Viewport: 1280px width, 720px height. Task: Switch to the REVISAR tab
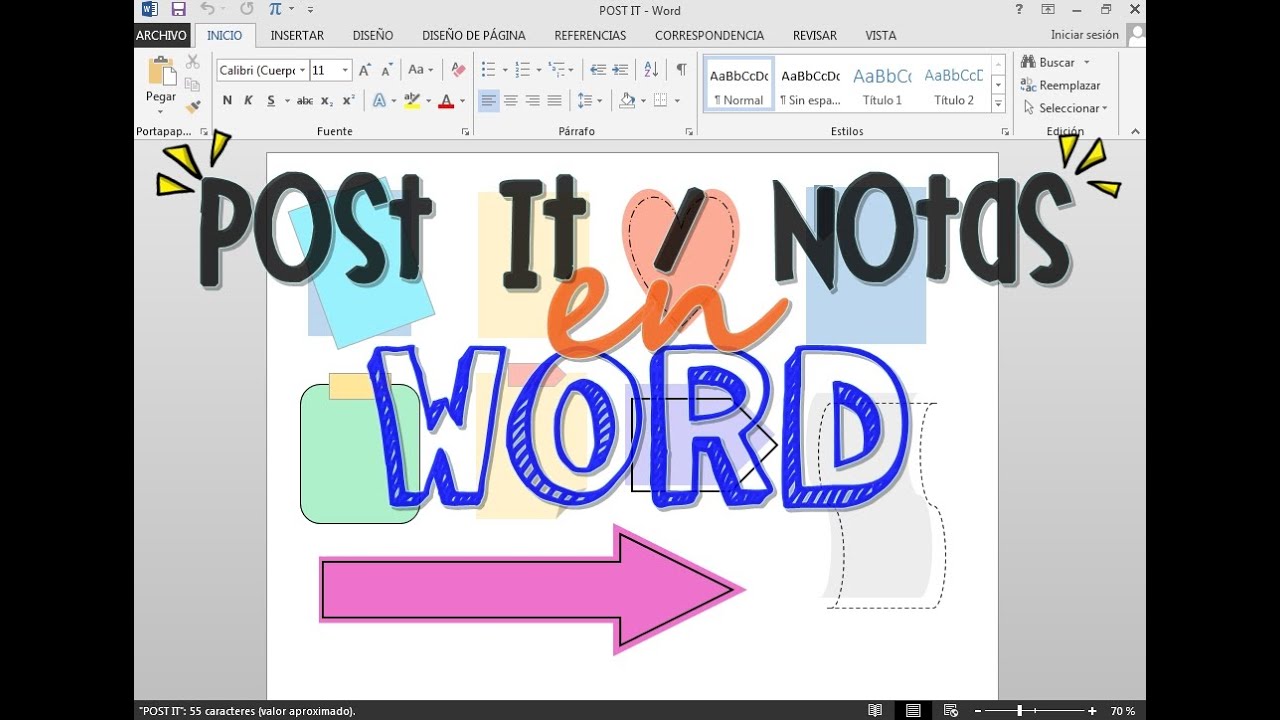(815, 35)
